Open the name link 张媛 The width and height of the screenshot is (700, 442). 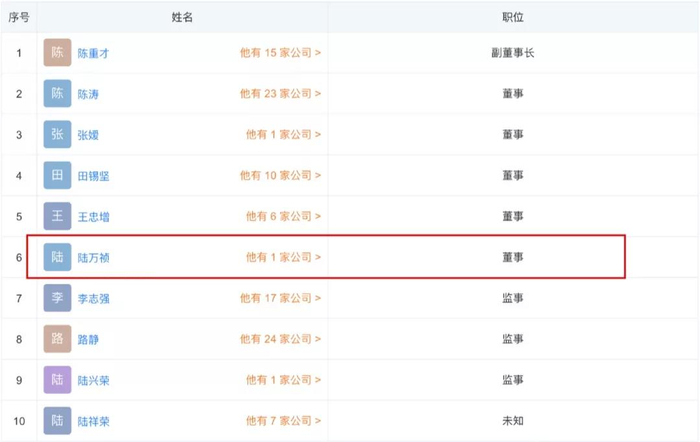click(88, 135)
